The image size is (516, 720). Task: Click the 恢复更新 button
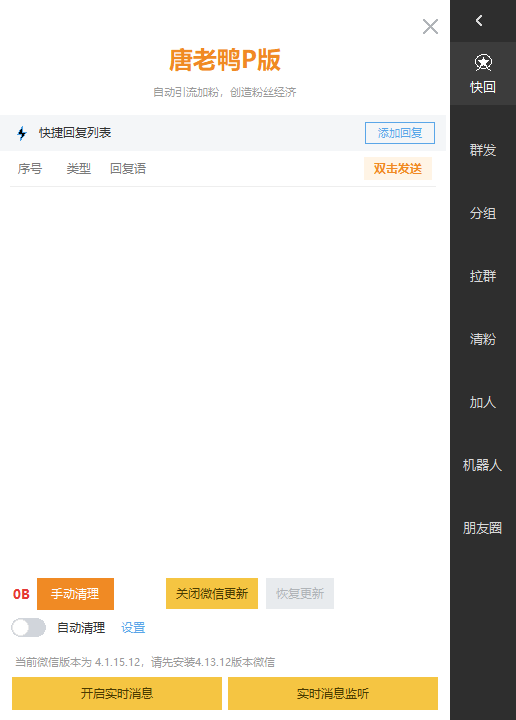pos(300,593)
